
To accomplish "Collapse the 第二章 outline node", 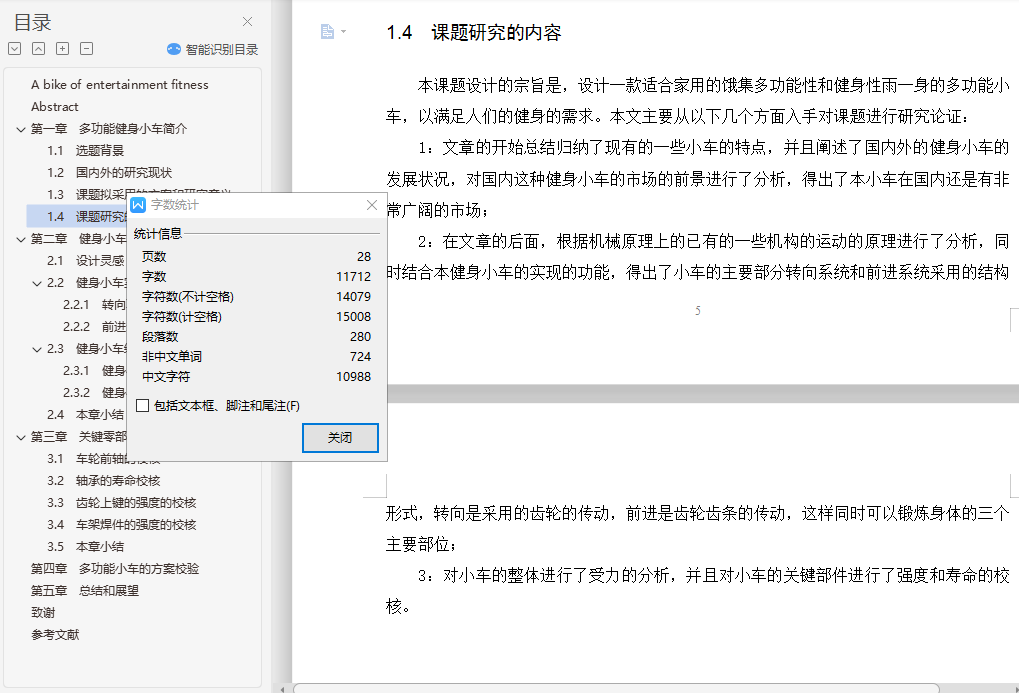I will [21, 239].
